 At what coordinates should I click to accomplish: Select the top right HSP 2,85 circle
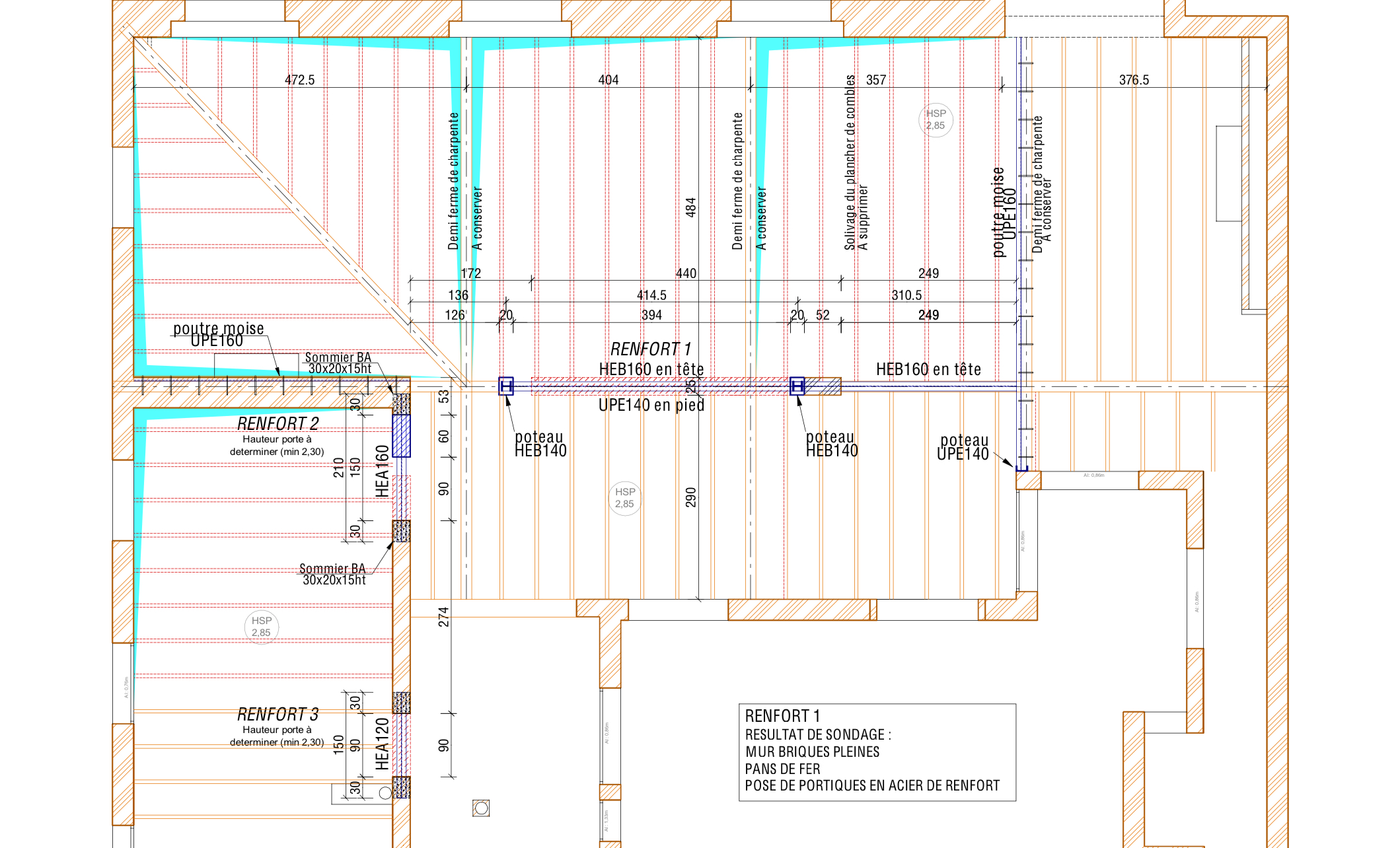pyautogui.click(x=936, y=120)
